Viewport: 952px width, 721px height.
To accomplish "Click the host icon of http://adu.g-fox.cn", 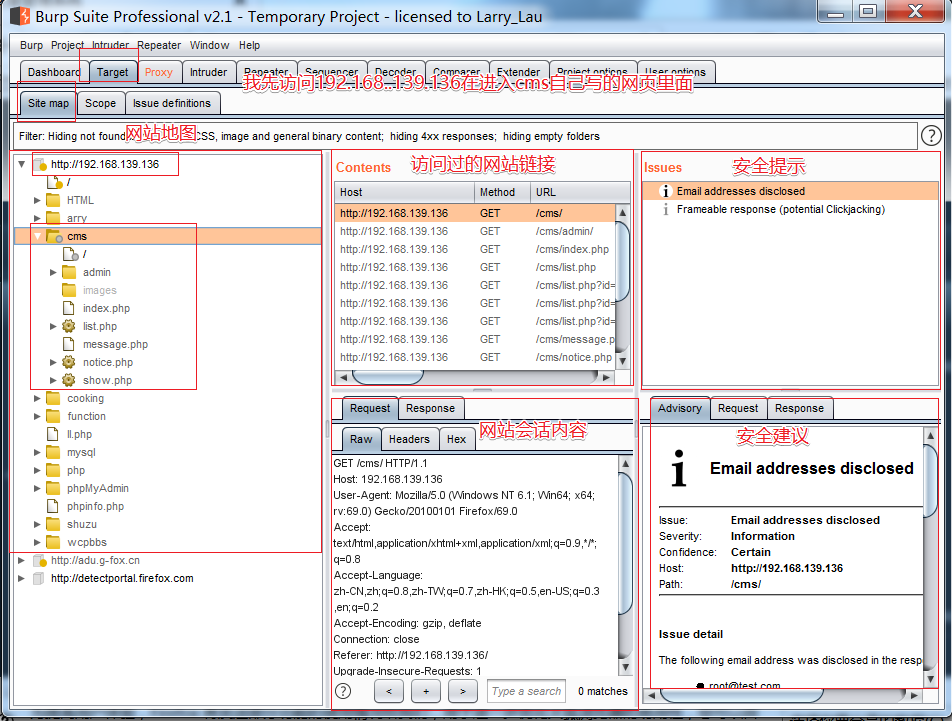I will pos(39,560).
